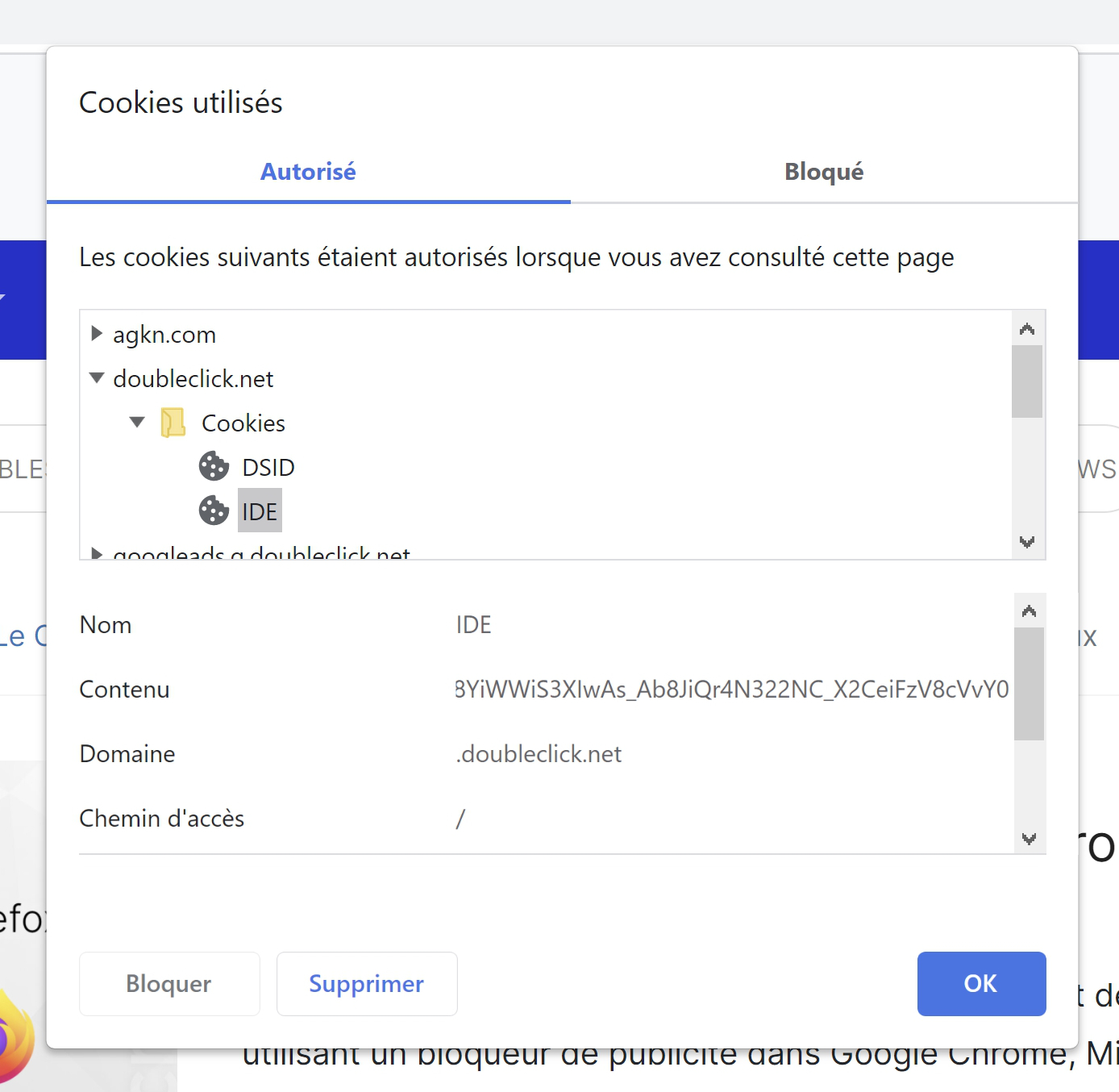Click cookie list scroll down arrow

click(x=1027, y=542)
